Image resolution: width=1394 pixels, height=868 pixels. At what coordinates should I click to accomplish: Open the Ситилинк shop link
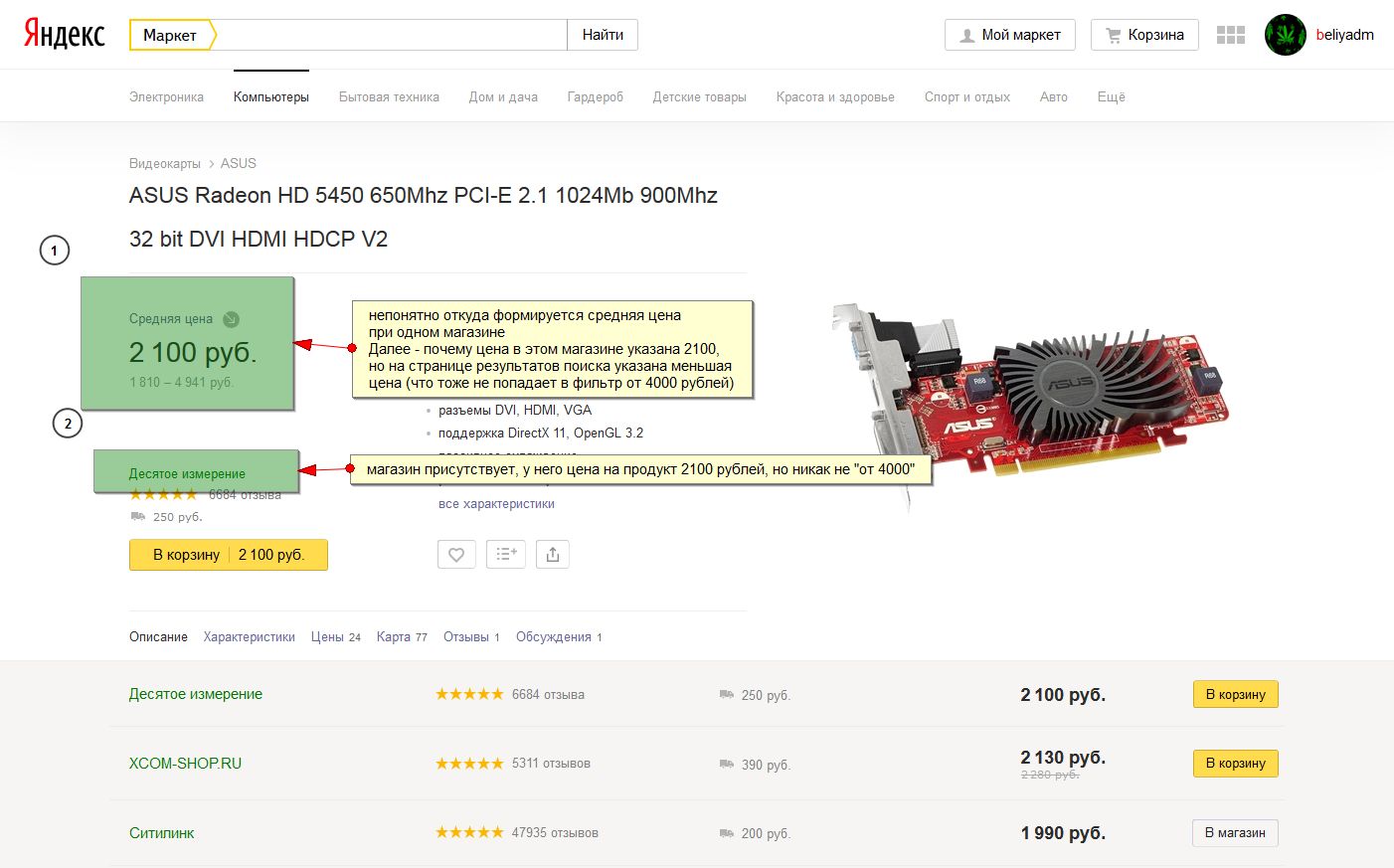coord(162,833)
